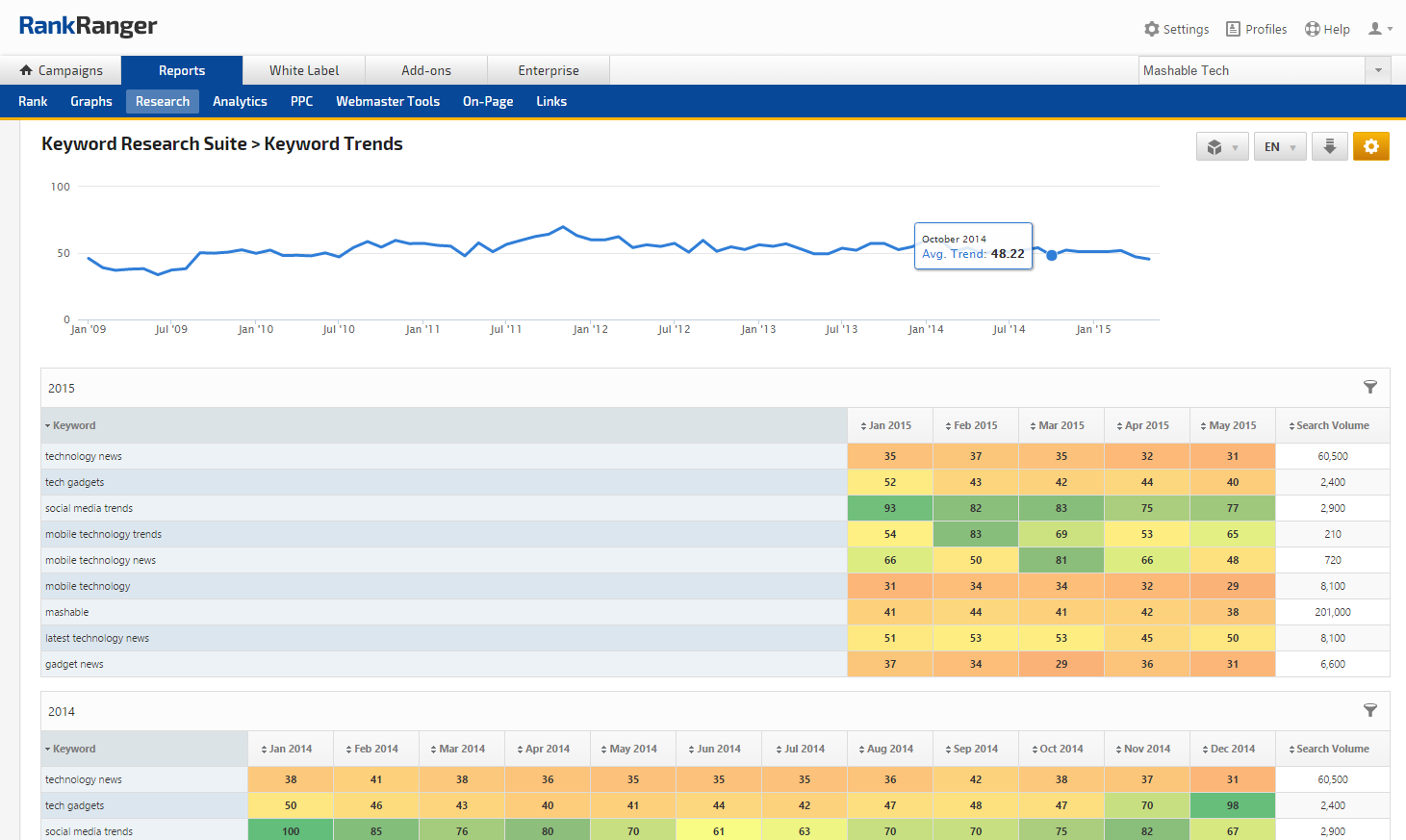The image size is (1406, 840).
Task: Click the October 2014 data point on chart
Action: point(1051,255)
